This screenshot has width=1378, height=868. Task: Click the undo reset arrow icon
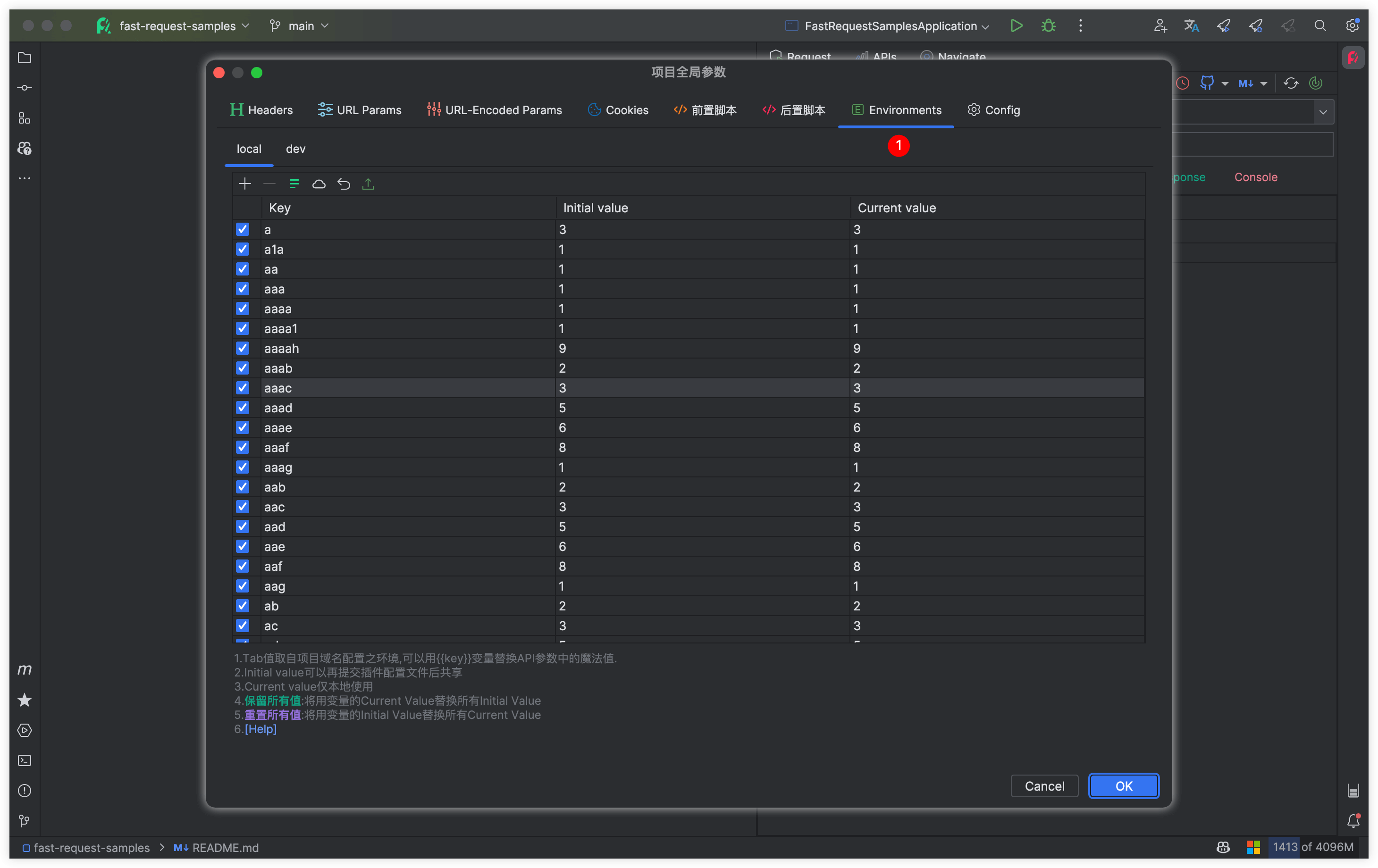coord(344,184)
